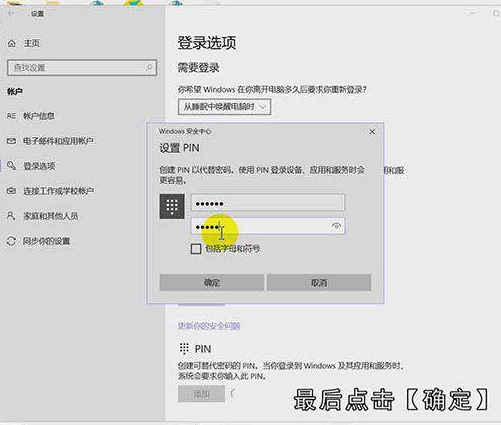Open 连接工作或学校帐户 section
Image resolution: width=501 pixels, height=425 pixels.
tap(58, 191)
